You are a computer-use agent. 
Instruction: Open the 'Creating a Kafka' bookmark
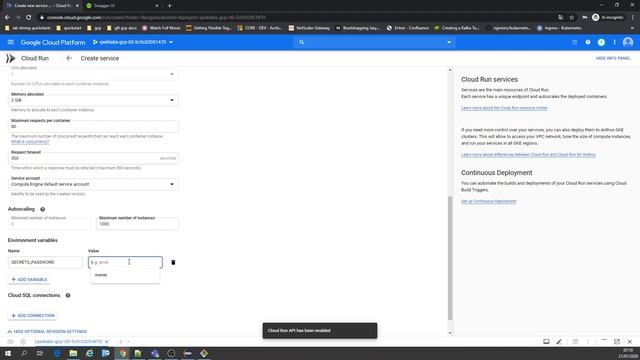point(456,28)
